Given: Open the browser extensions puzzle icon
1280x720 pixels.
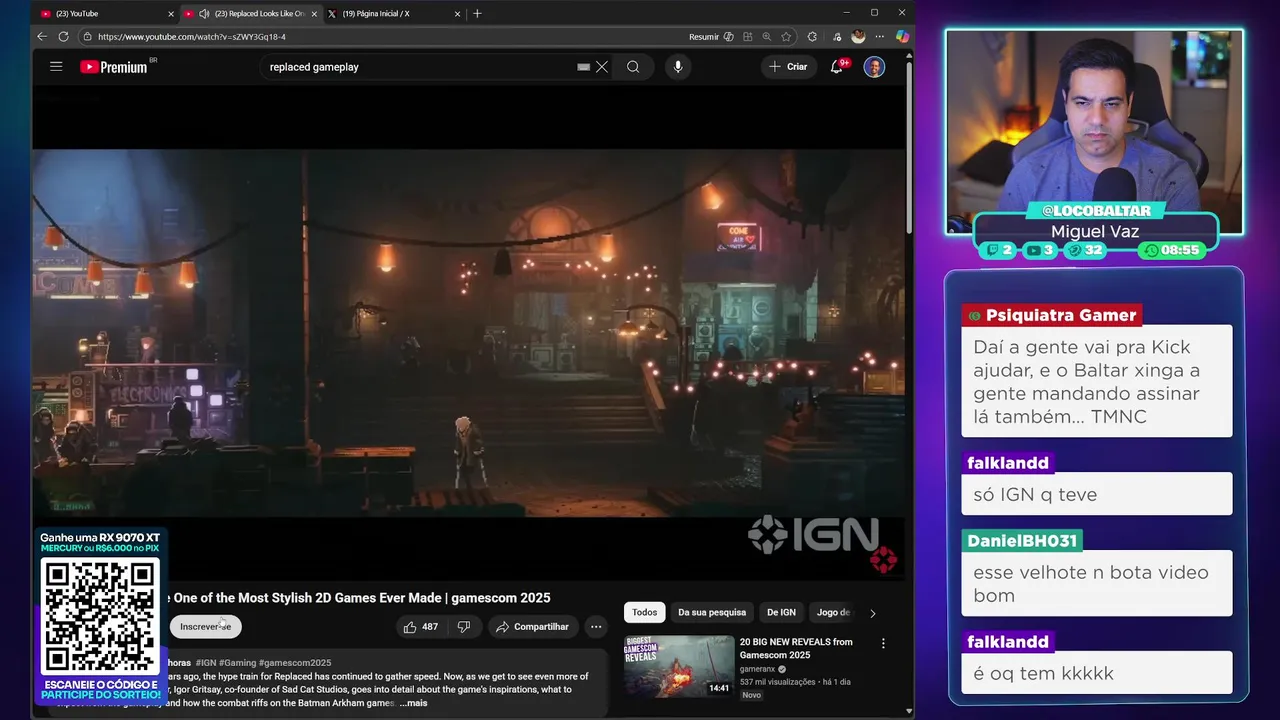Looking at the screenshot, I should click(x=812, y=37).
